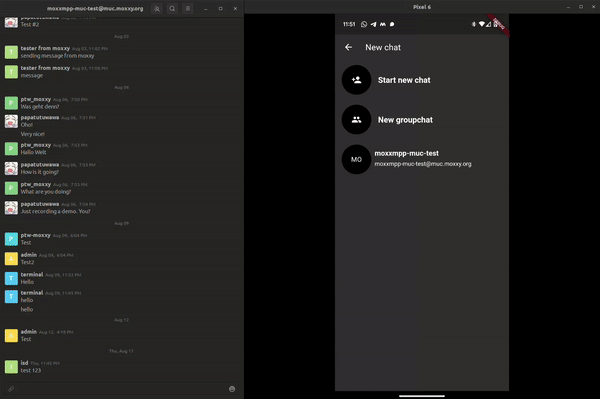Click moxxmpp-muc-test@muc.moxxy.org address in phone list

(x=423, y=164)
